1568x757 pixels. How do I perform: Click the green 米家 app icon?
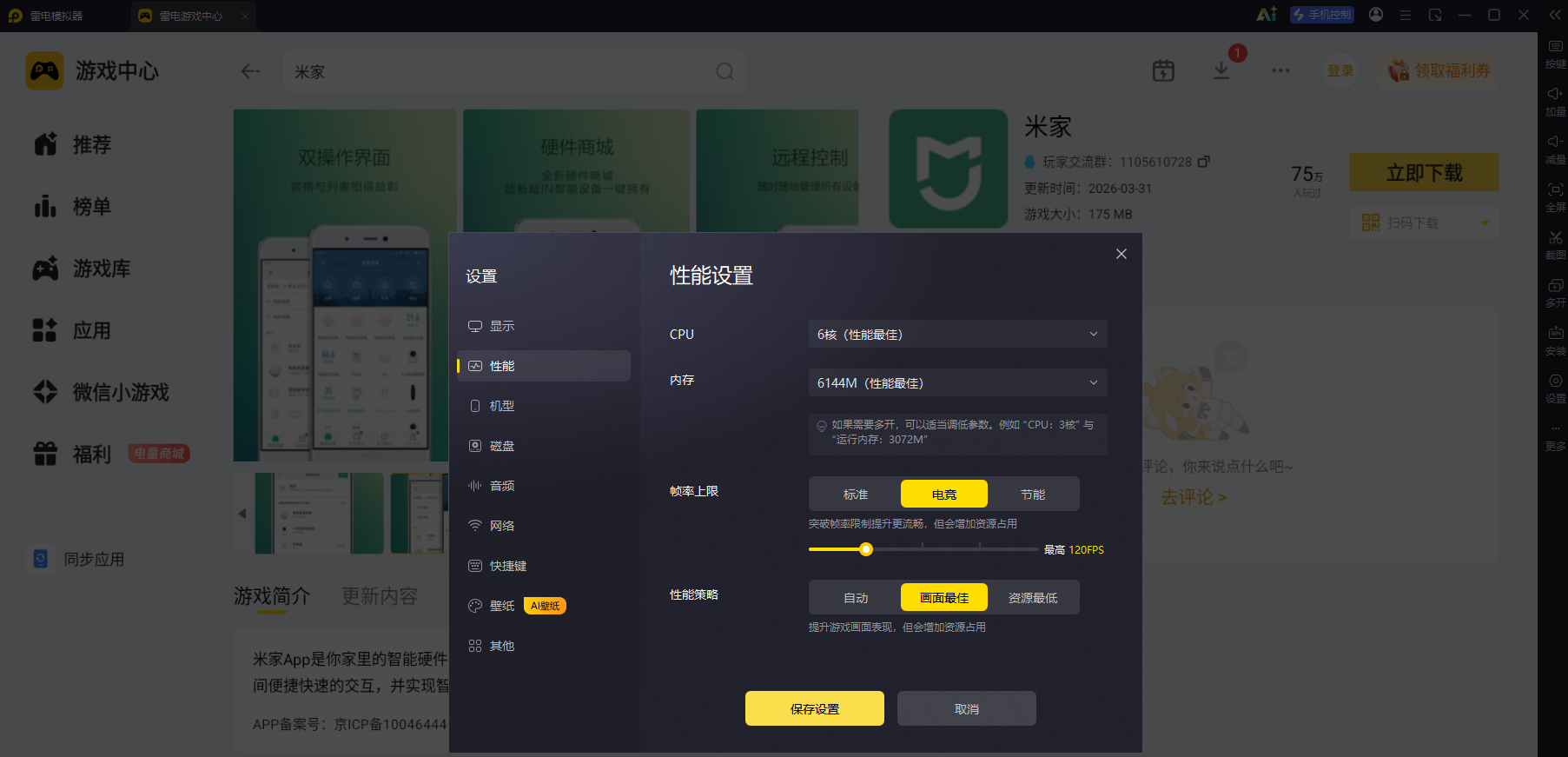949,169
